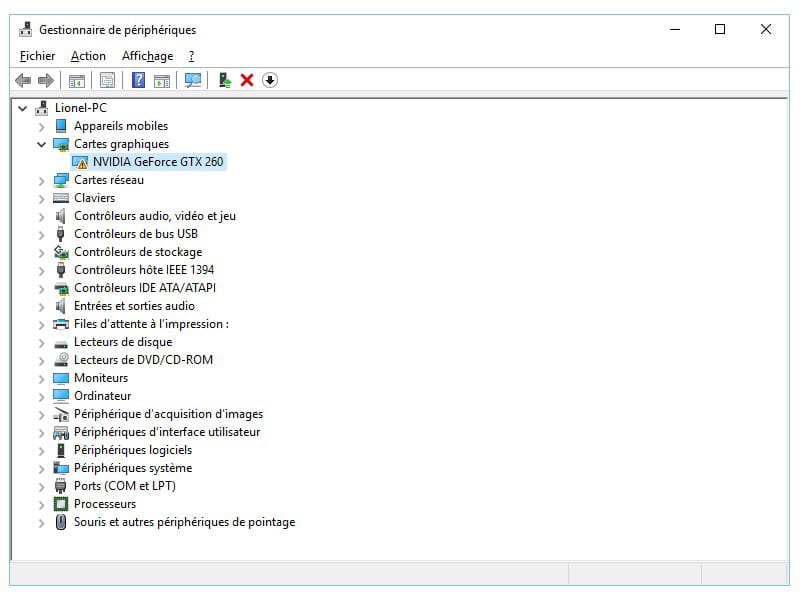Expand the Ordinateur category
This screenshot has height=600, width=800.
click(x=41, y=396)
